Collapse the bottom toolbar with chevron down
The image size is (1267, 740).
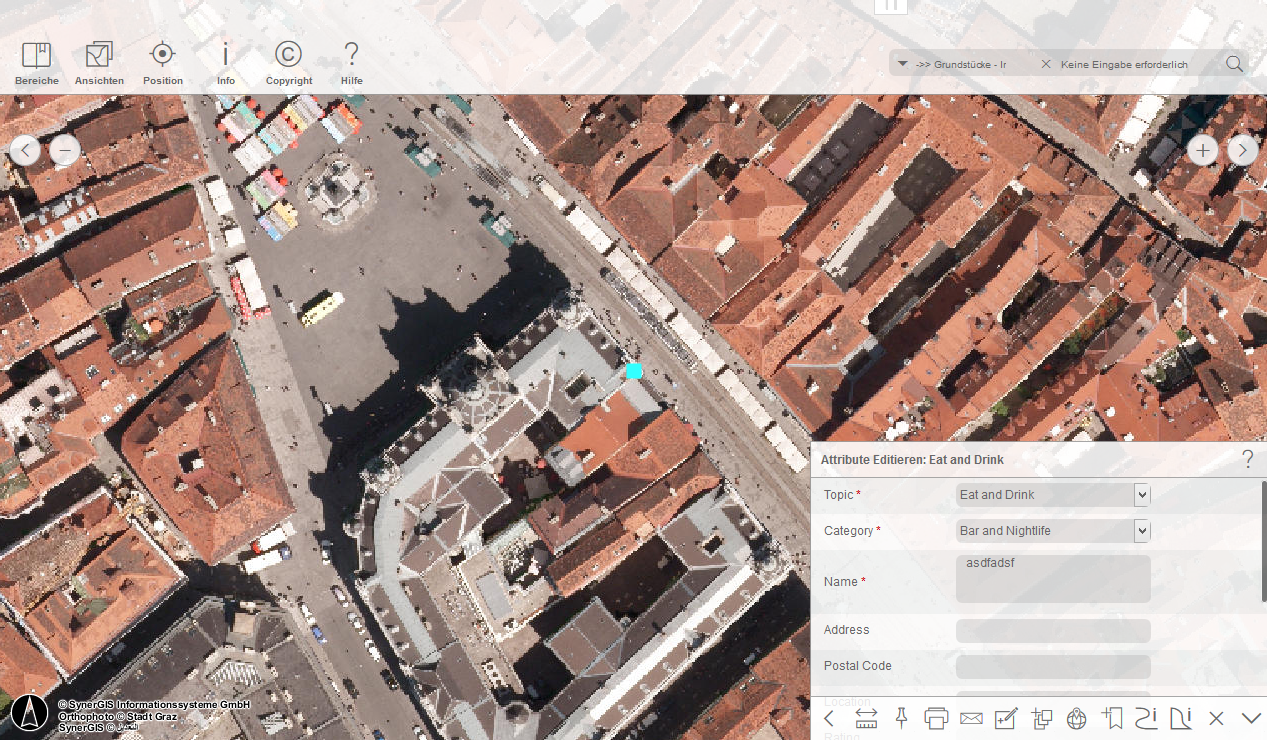pyautogui.click(x=1250, y=718)
